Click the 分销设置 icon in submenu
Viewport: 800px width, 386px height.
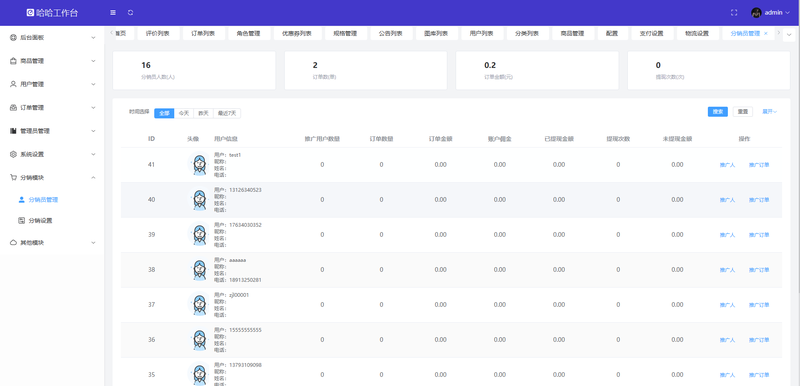click(21, 221)
